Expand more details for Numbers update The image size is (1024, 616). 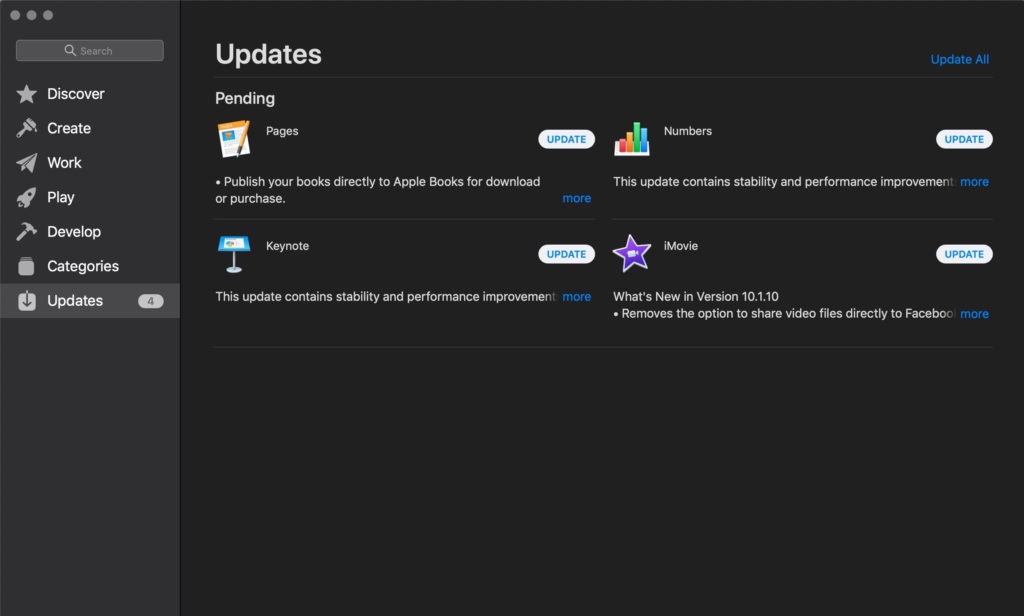(974, 181)
